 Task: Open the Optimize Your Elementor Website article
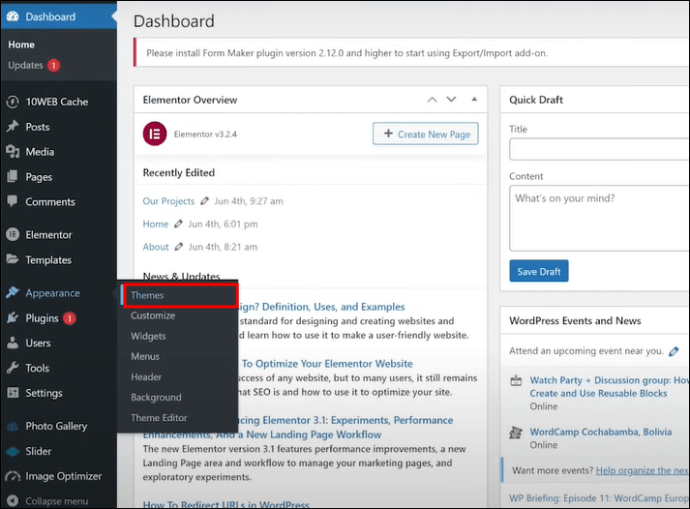(x=327, y=363)
